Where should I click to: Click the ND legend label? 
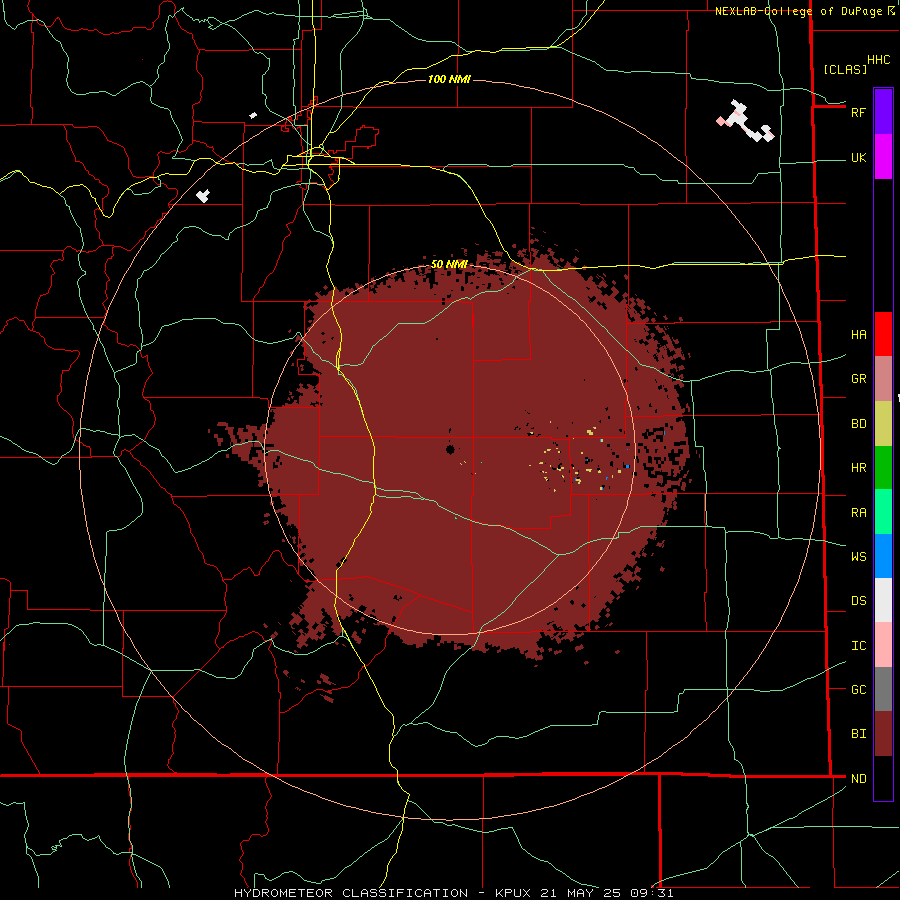point(858,779)
